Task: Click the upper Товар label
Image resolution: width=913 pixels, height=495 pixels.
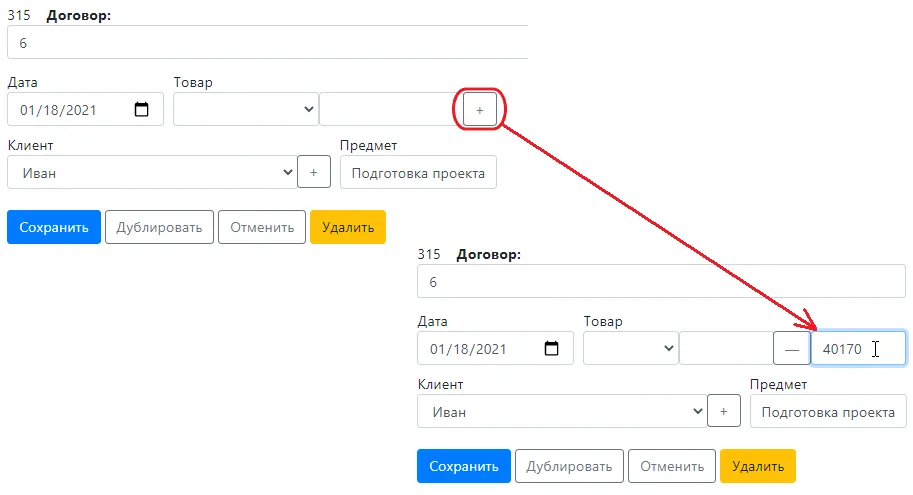Action: [x=193, y=83]
